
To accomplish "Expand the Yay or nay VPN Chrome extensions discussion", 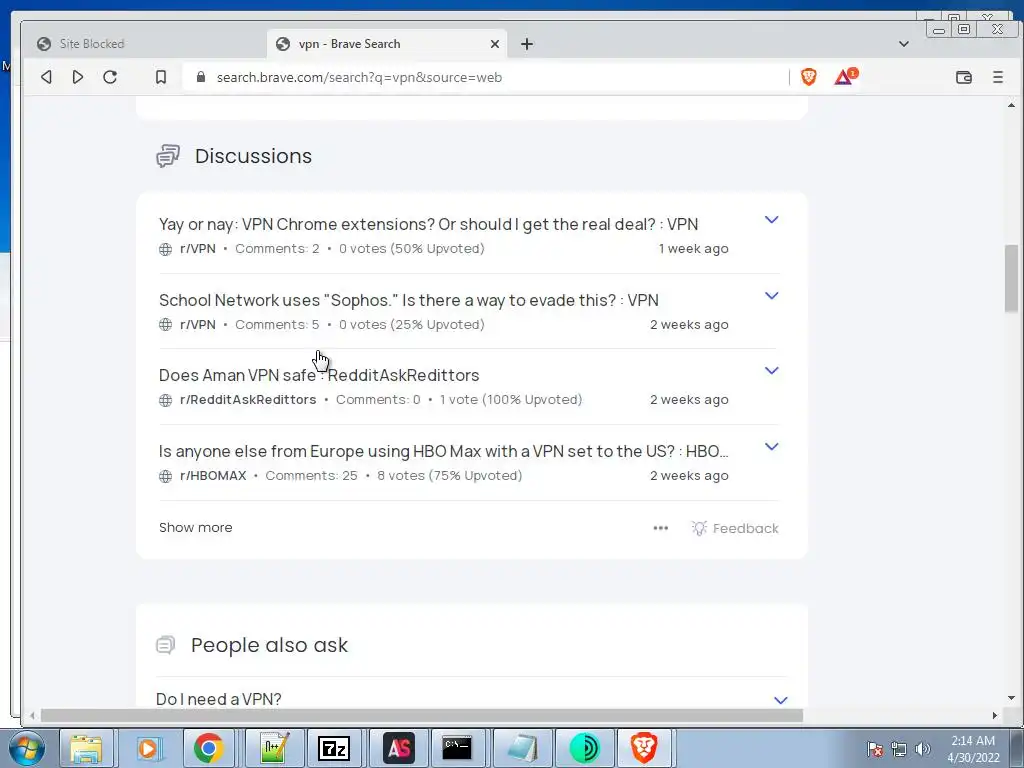I will (x=771, y=219).
